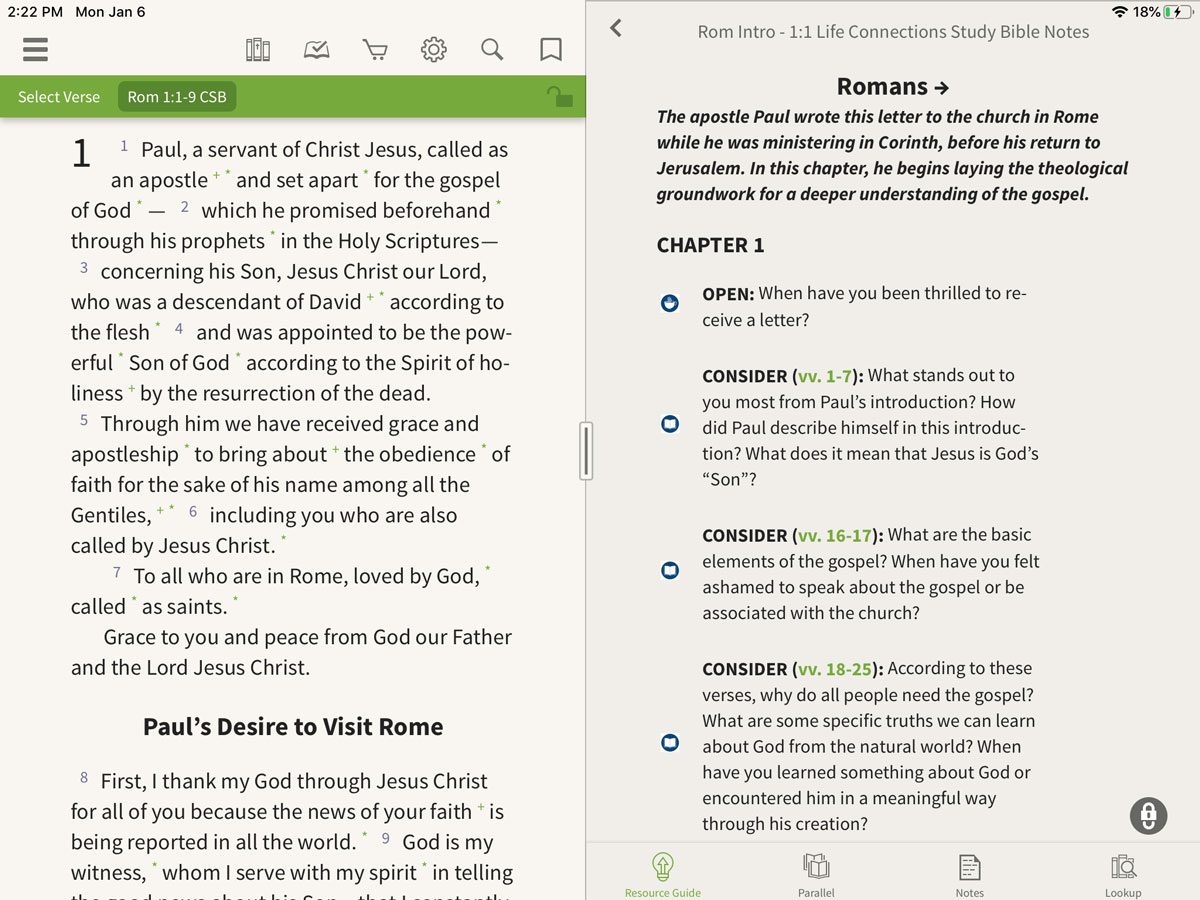Screen dimensions: 1200x900
Task: Tap verse number 2 superscript
Action: pos(185,207)
